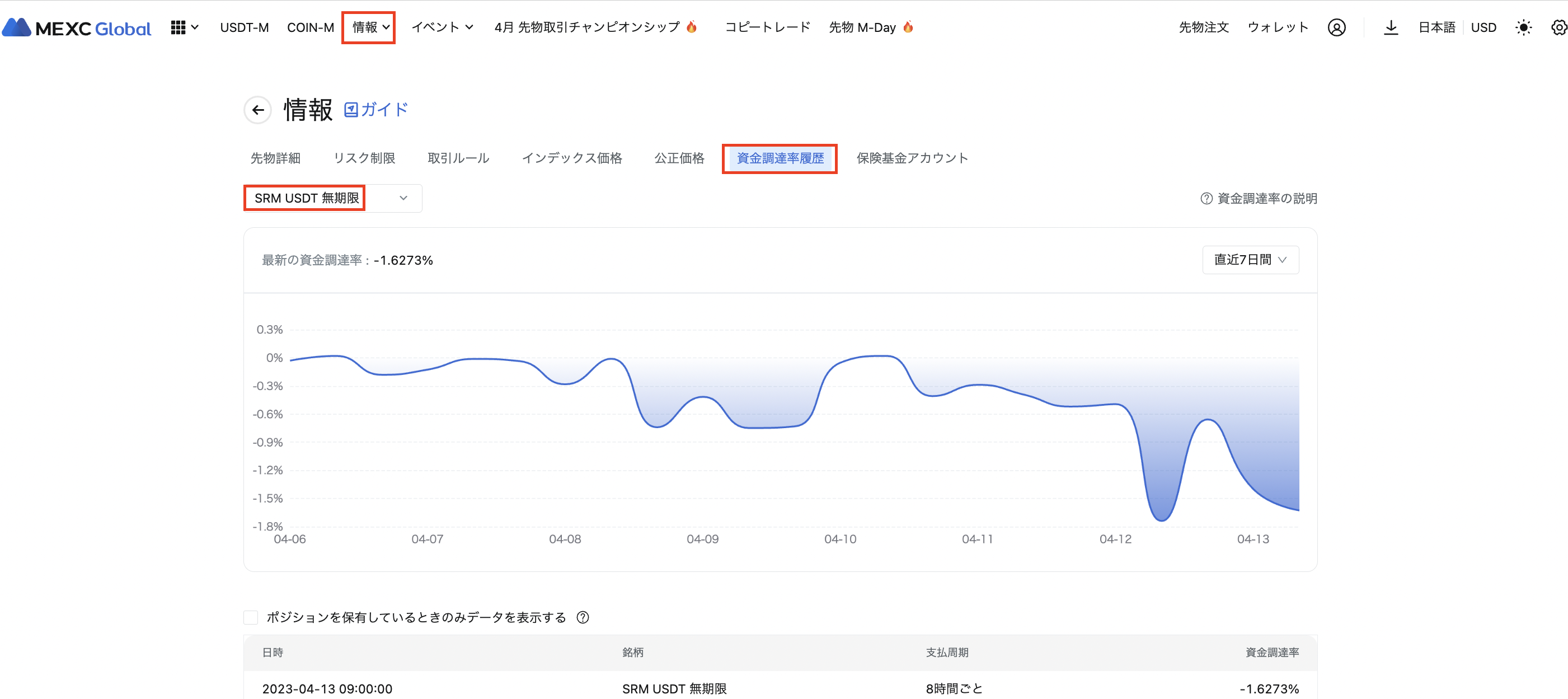The width and height of the screenshot is (1568, 699).
Task: Open the 直近7日間 time range dropdown
Action: pos(1250,260)
